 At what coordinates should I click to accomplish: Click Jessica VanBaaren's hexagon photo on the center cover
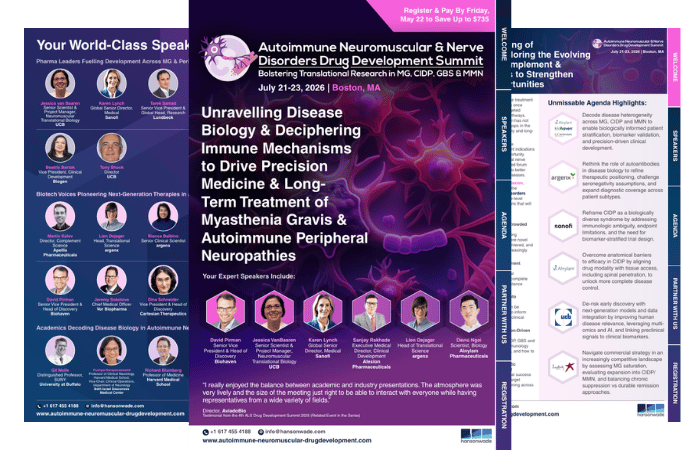tap(274, 311)
